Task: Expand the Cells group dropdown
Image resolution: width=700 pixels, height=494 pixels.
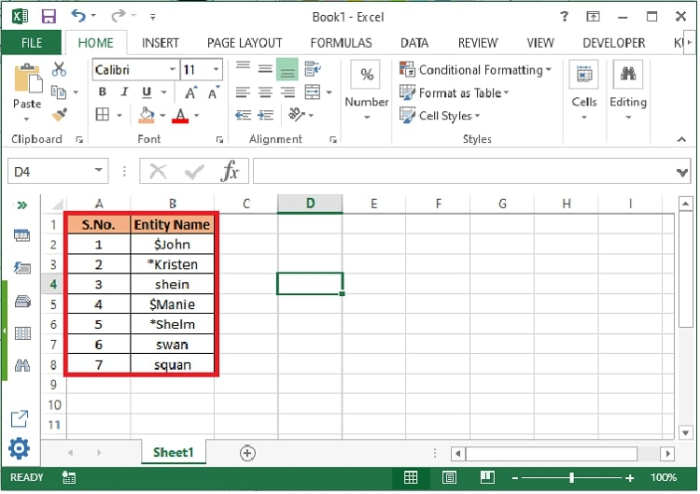Action: [584, 117]
